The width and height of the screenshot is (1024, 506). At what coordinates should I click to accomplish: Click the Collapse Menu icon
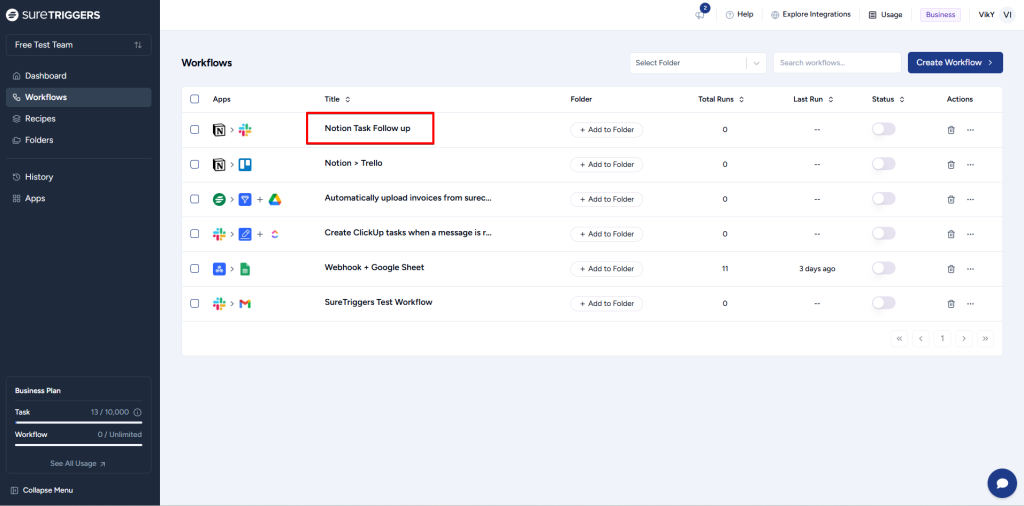tap(14, 490)
